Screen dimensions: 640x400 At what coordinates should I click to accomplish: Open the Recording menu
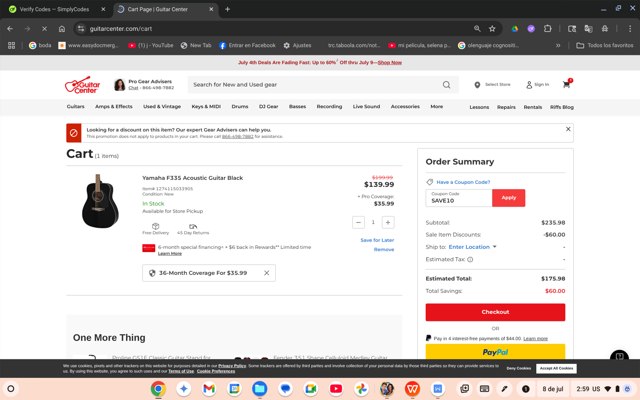329,107
